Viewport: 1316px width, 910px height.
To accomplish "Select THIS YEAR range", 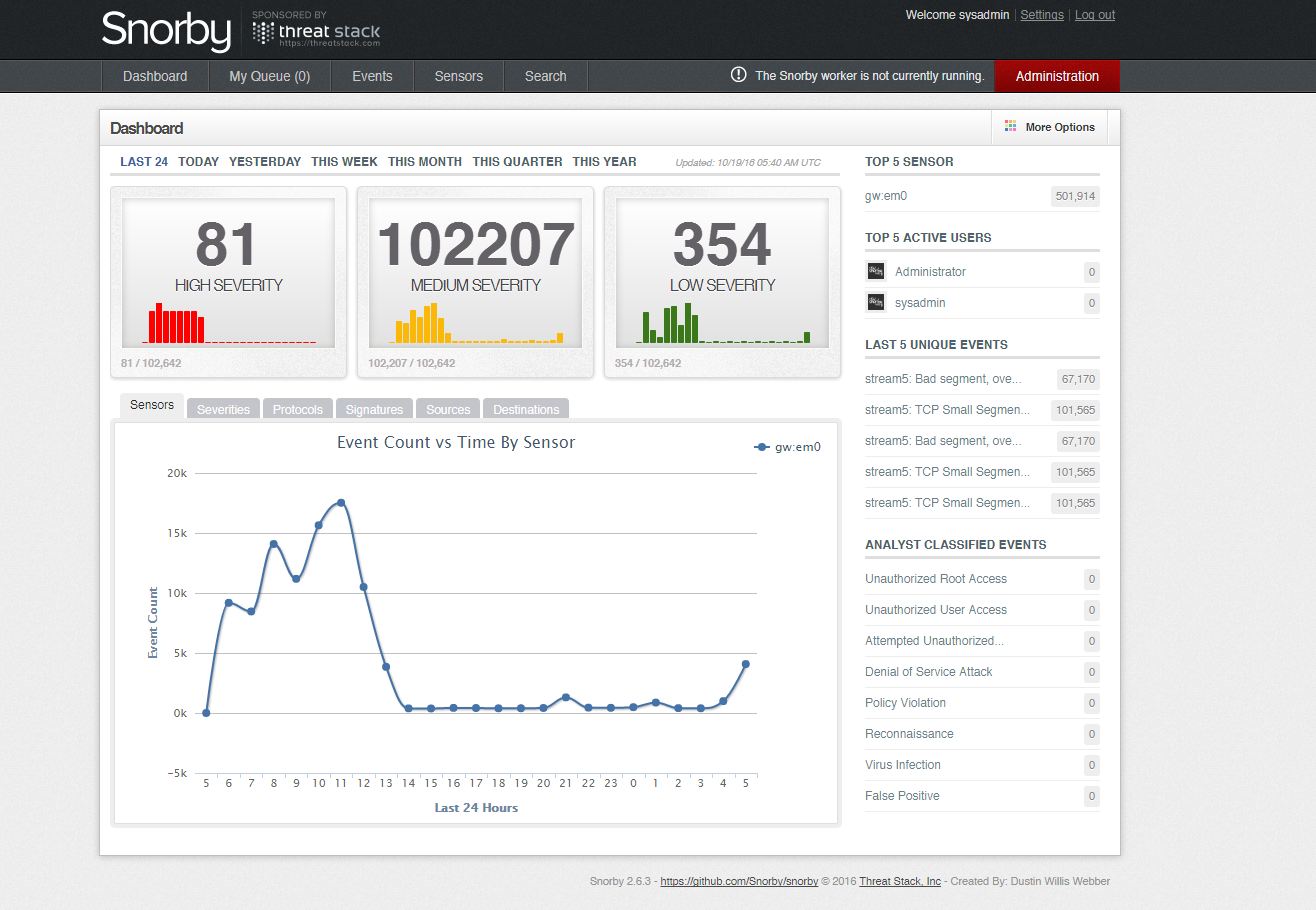I will [x=604, y=161].
